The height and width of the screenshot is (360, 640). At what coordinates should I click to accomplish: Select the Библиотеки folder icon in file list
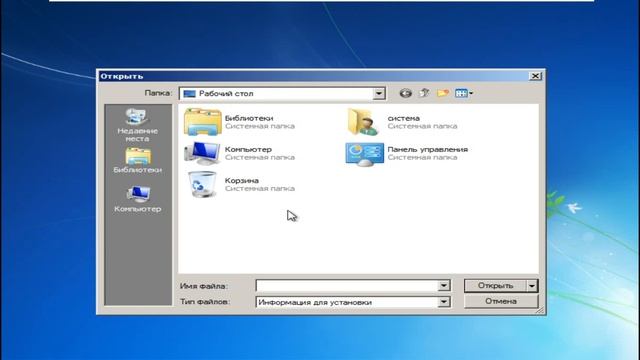pos(202,122)
